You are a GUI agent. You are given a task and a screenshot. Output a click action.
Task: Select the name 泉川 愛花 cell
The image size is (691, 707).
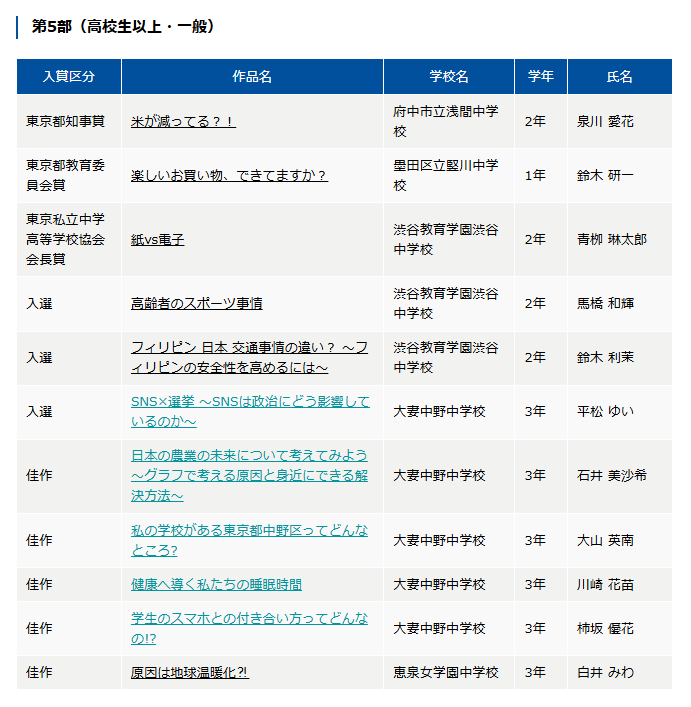coord(605,121)
